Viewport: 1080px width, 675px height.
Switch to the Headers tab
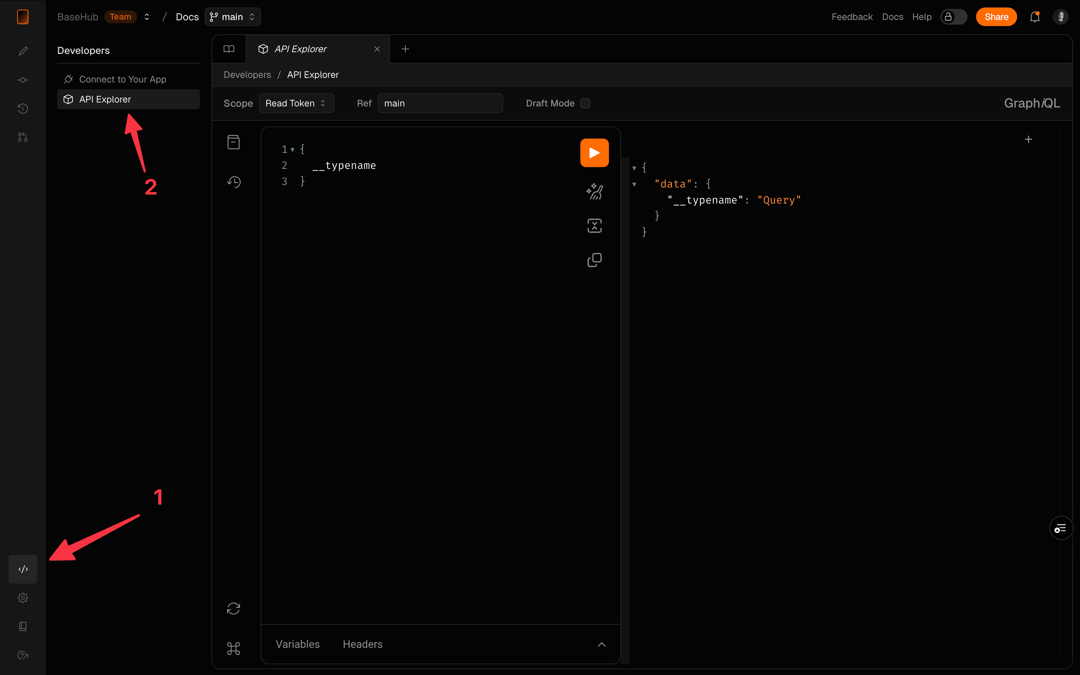pos(362,644)
